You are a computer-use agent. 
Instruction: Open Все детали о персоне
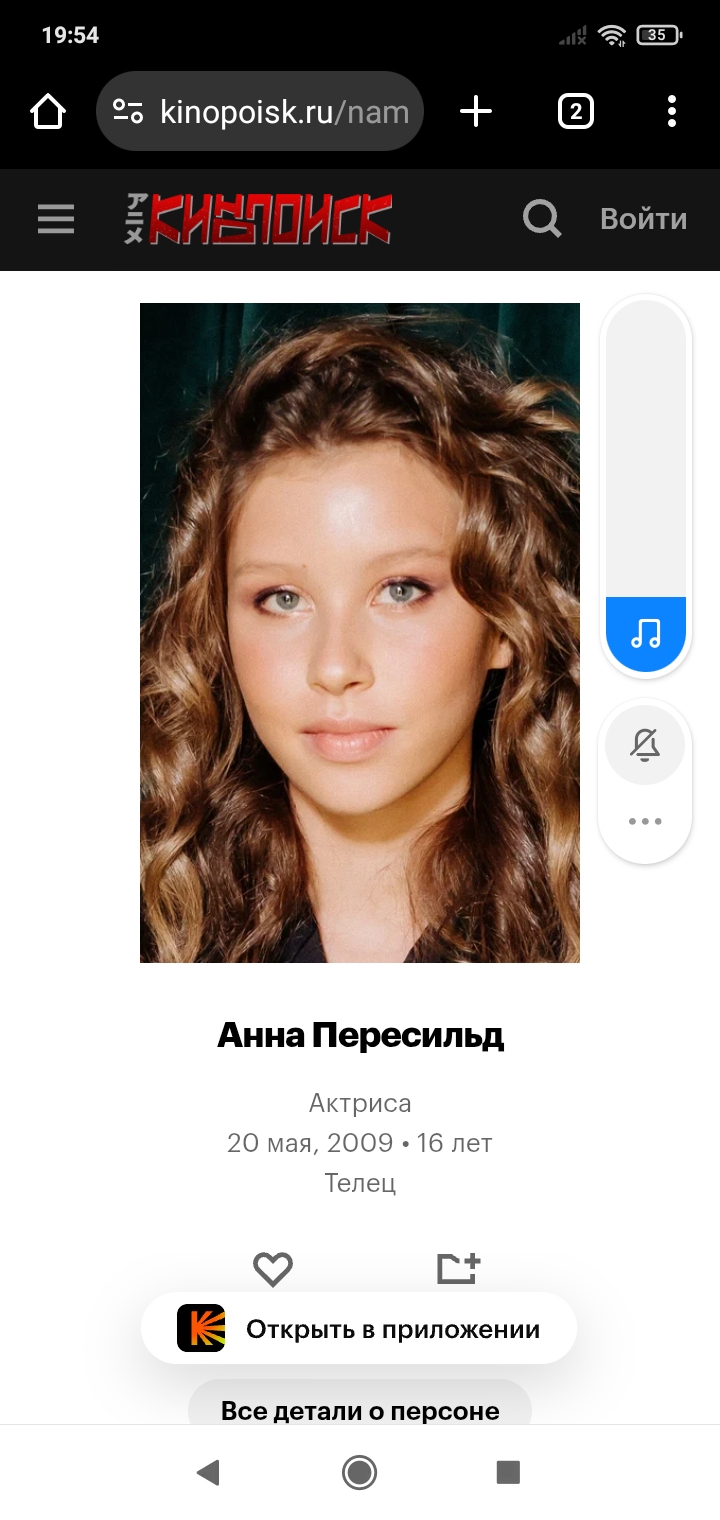point(360,1411)
